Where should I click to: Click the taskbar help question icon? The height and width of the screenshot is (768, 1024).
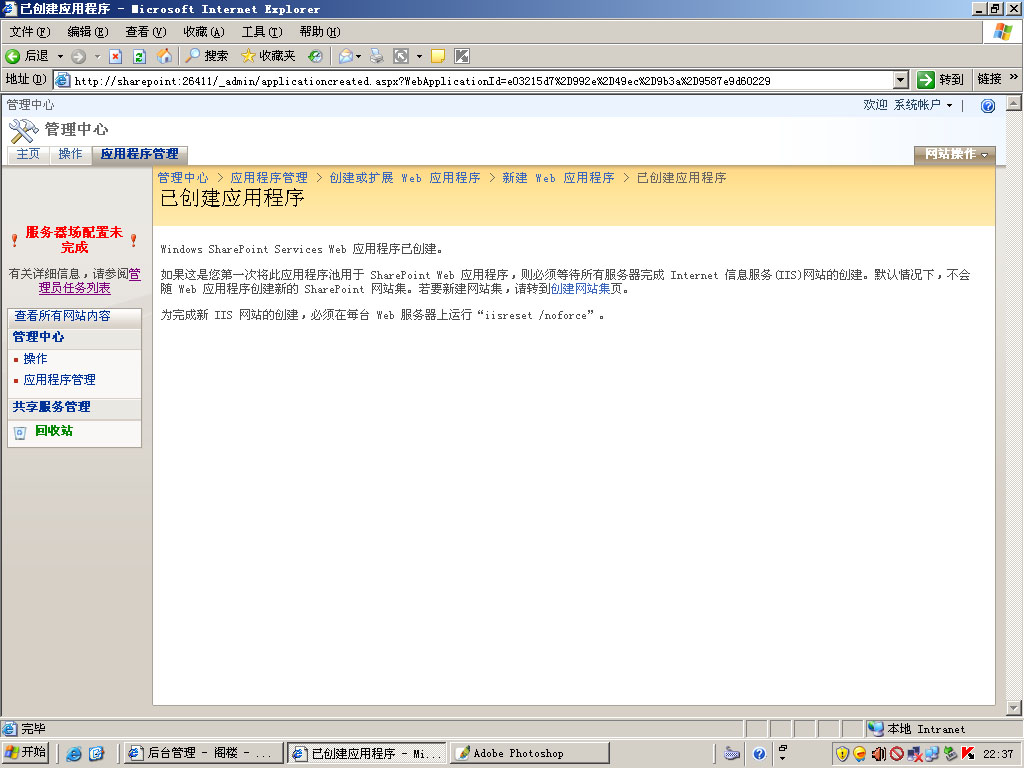[x=759, y=754]
